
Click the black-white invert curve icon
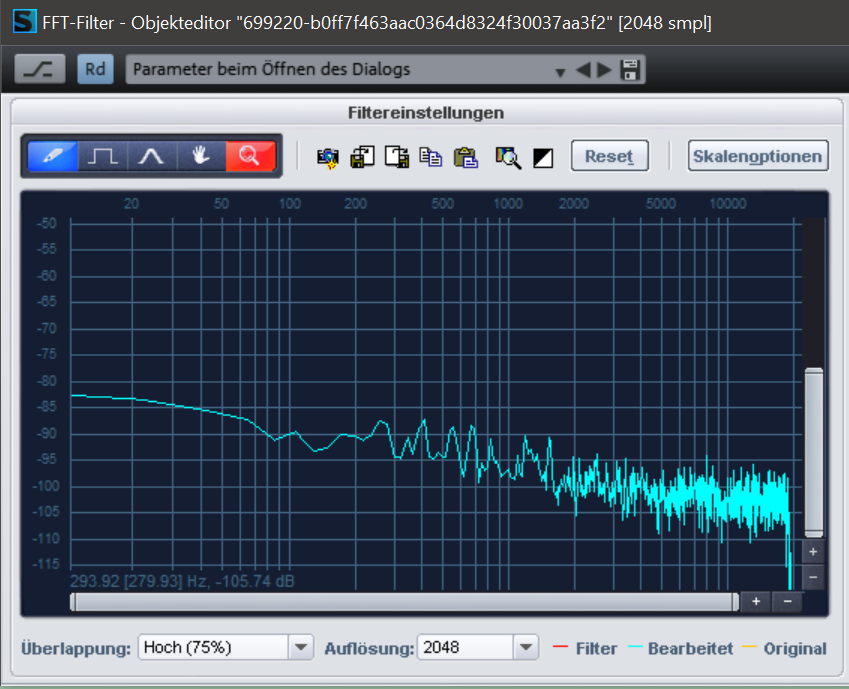click(x=543, y=157)
